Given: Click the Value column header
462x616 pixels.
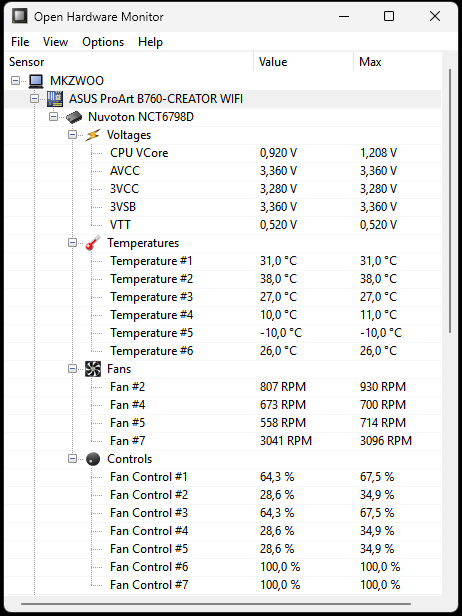Looking at the screenshot, I should 304,62.
